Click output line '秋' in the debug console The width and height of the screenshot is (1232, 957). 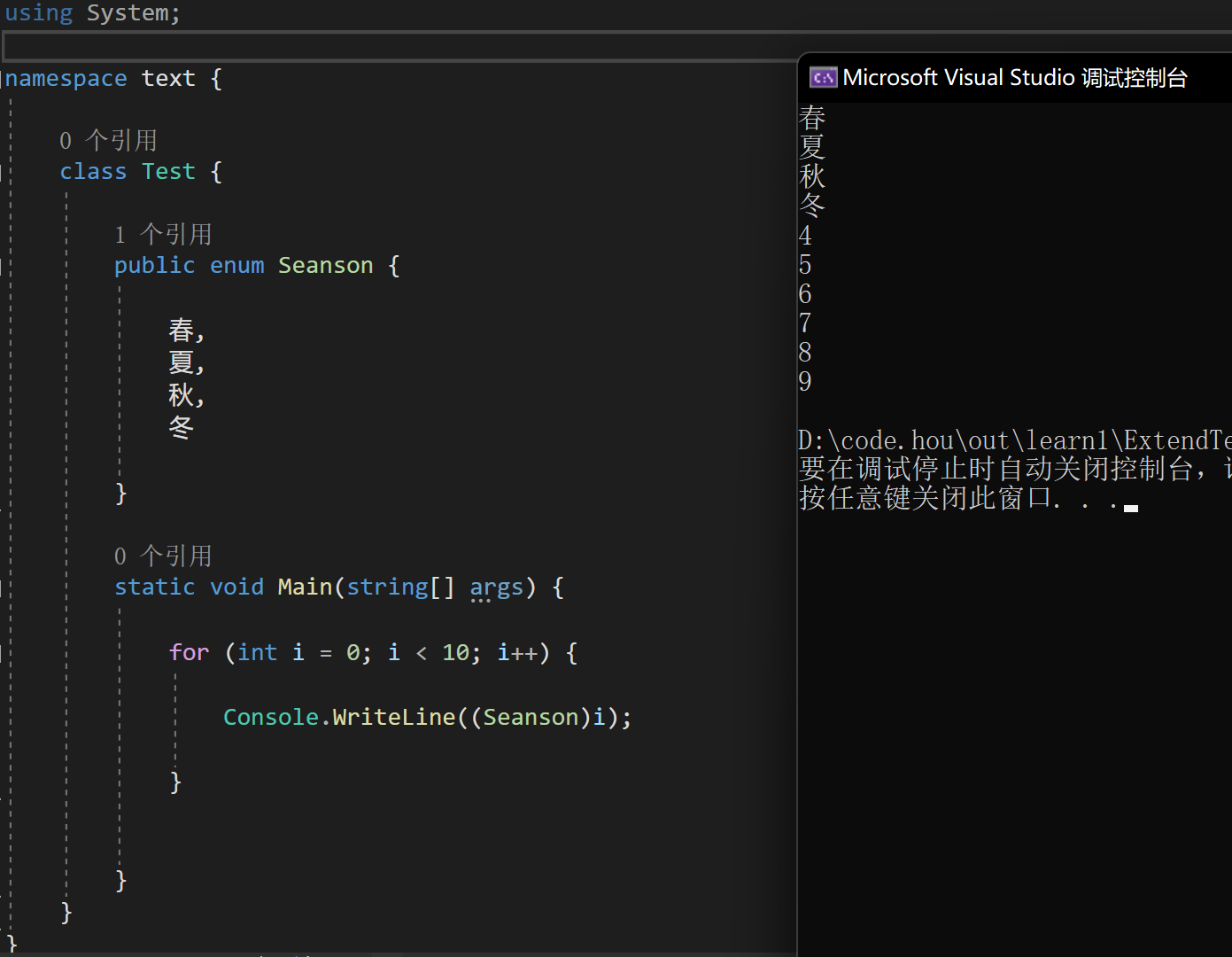tap(812, 175)
